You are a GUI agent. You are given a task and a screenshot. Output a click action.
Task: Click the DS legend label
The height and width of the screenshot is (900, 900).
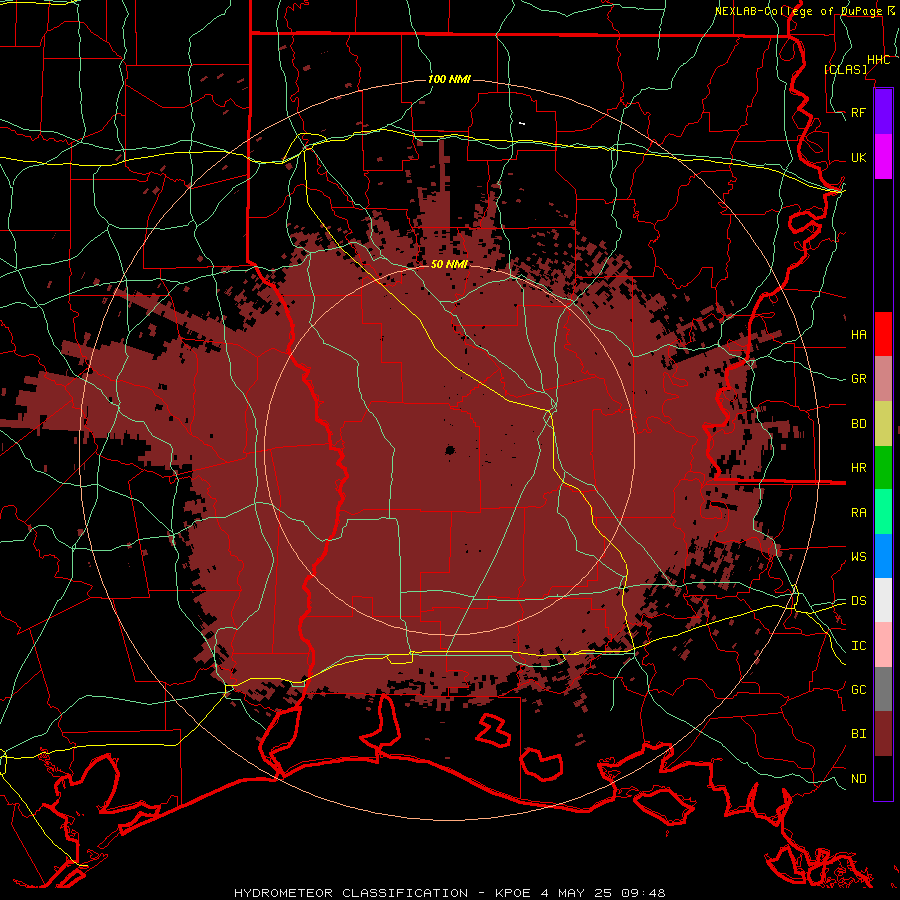pos(858,601)
